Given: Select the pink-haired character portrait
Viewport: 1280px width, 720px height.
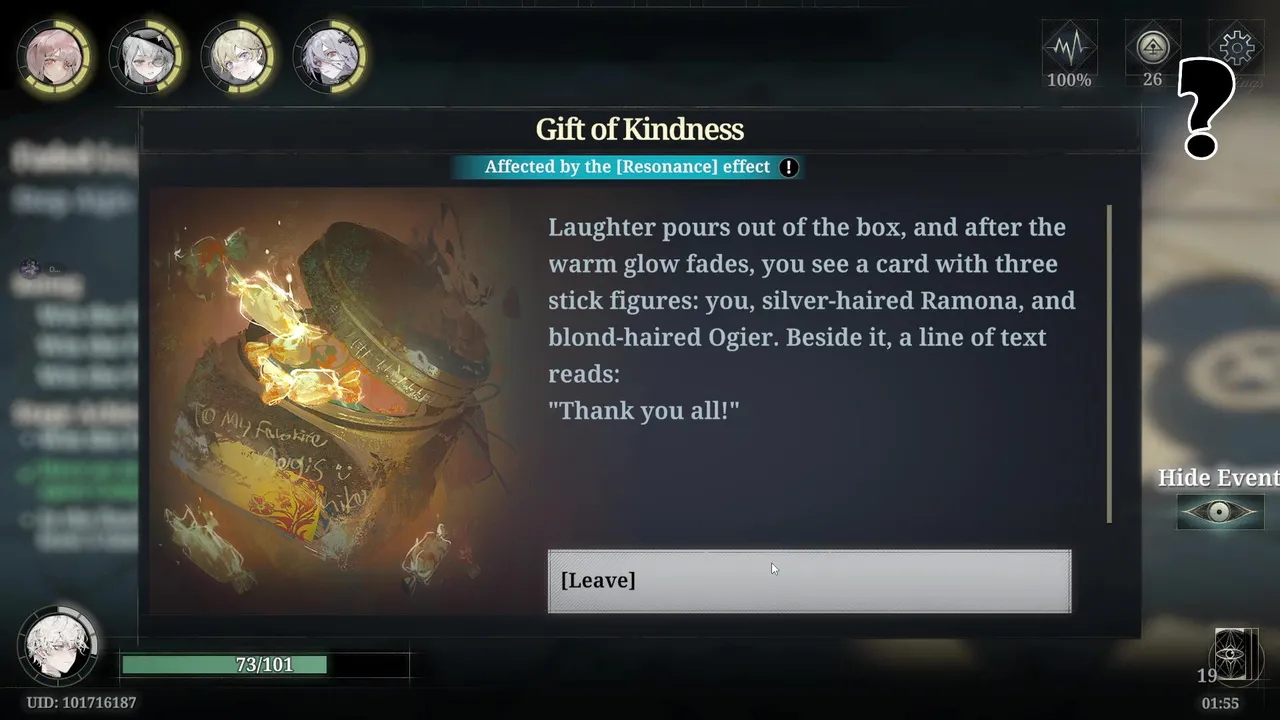Looking at the screenshot, I should click(54, 56).
